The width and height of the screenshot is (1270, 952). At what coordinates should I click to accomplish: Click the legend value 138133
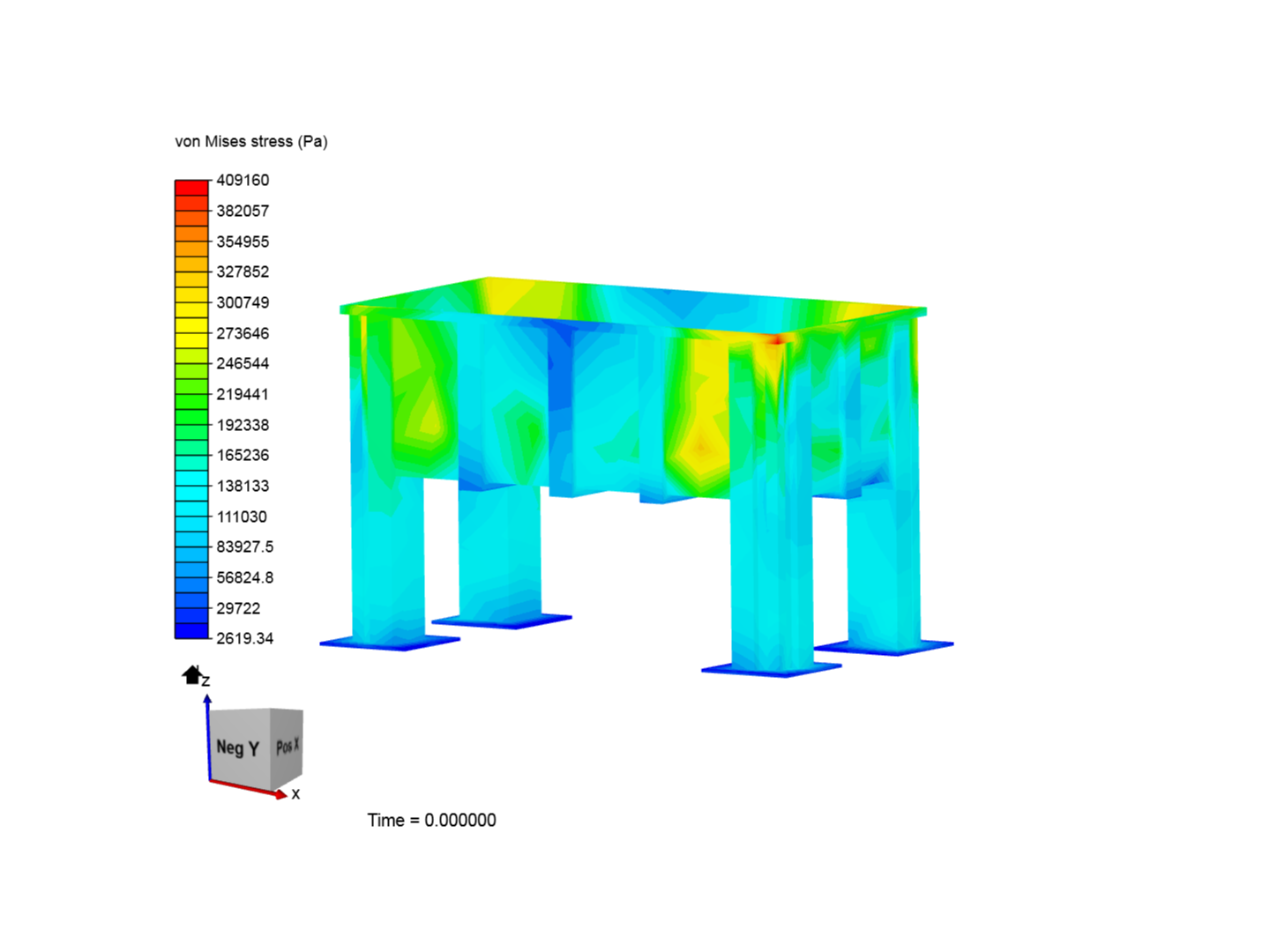pyautogui.click(x=243, y=486)
